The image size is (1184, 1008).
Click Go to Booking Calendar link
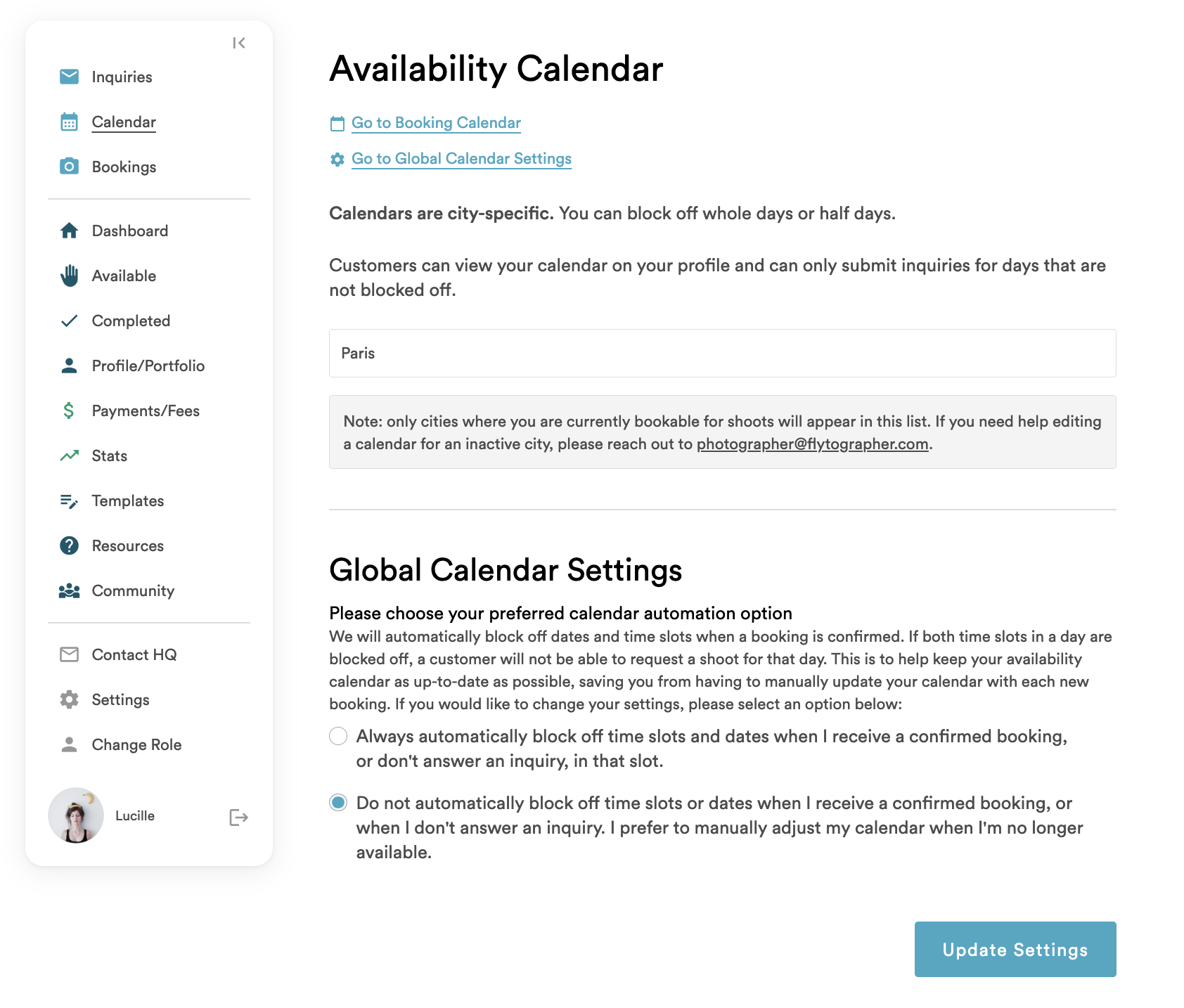(x=436, y=122)
